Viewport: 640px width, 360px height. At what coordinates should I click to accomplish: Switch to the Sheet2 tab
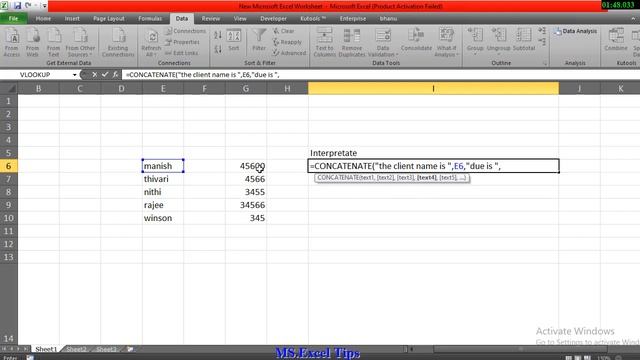click(76, 349)
